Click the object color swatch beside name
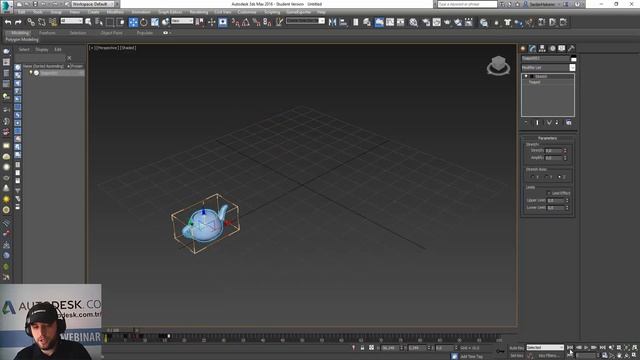The height and width of the screenshot is (360, 640). coord(573,59)
